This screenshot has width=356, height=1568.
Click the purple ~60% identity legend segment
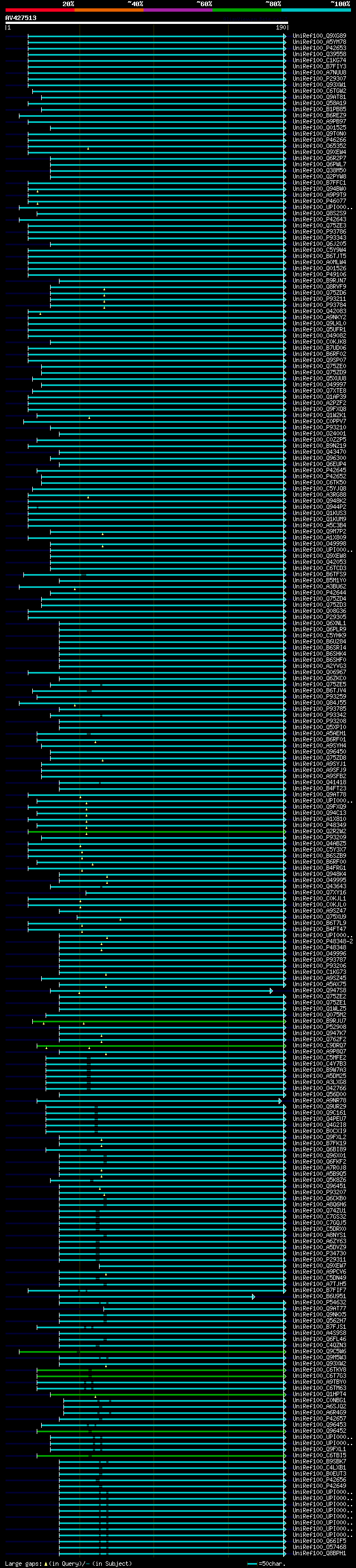point(177,10)
